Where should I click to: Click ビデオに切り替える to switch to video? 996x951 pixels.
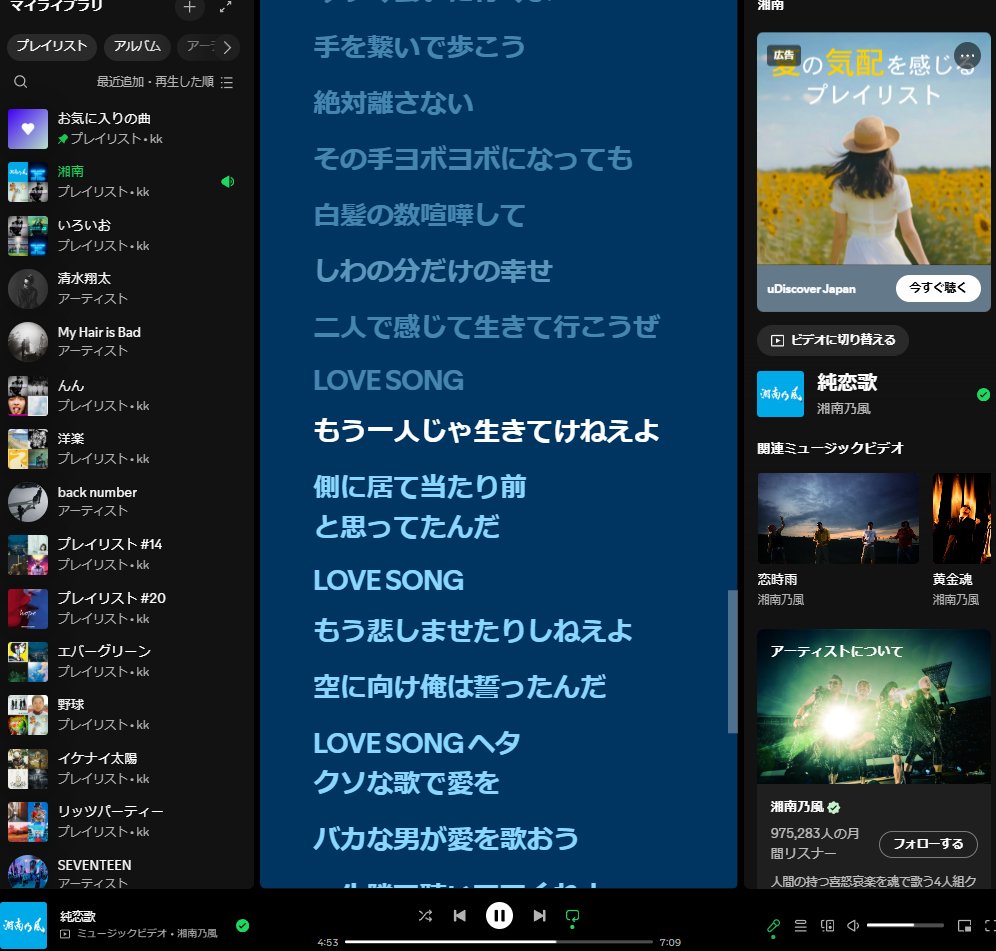pyautogui.click(x=833, y=340)
